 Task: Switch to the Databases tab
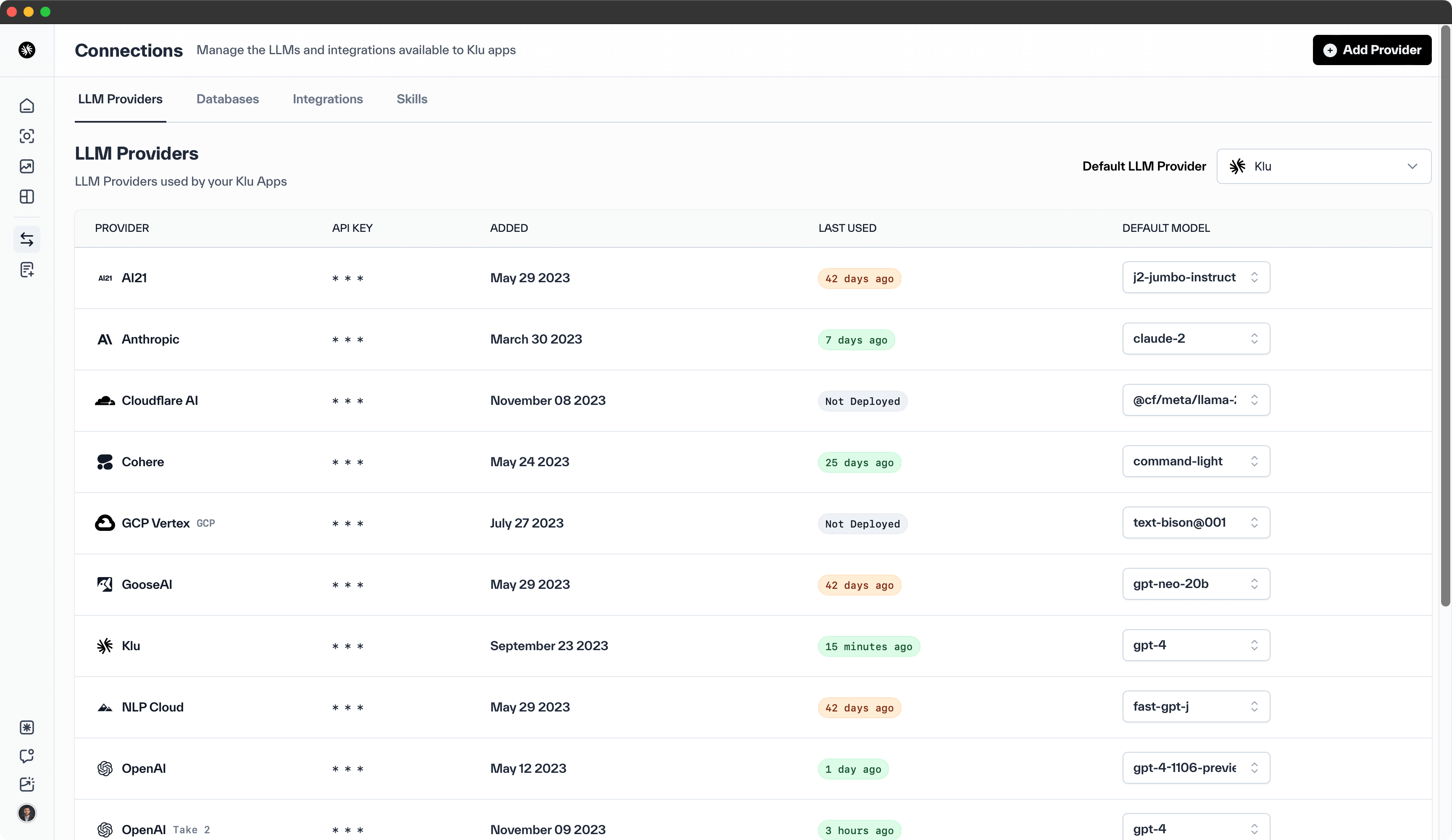[228, 99]
